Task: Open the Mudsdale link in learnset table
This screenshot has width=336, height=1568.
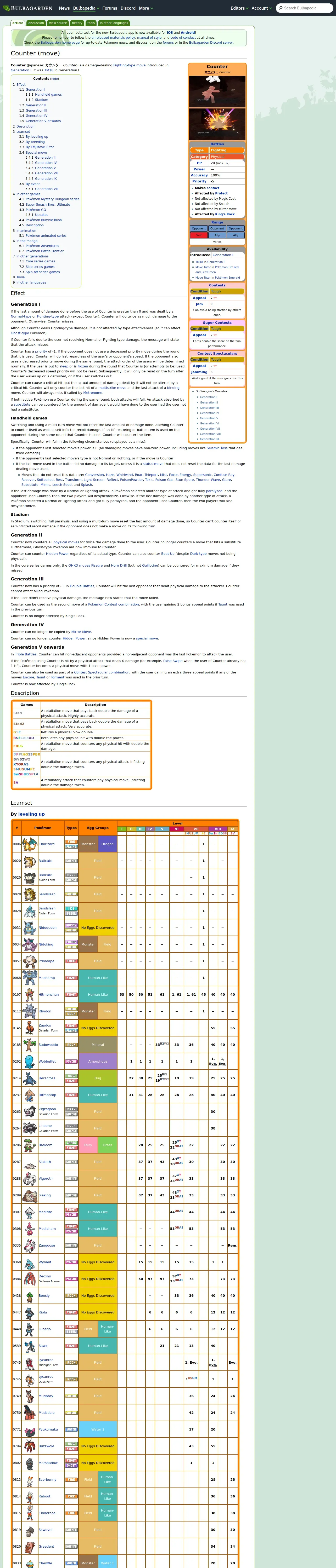Action: pyautogui.click(x=46, y=1413)
